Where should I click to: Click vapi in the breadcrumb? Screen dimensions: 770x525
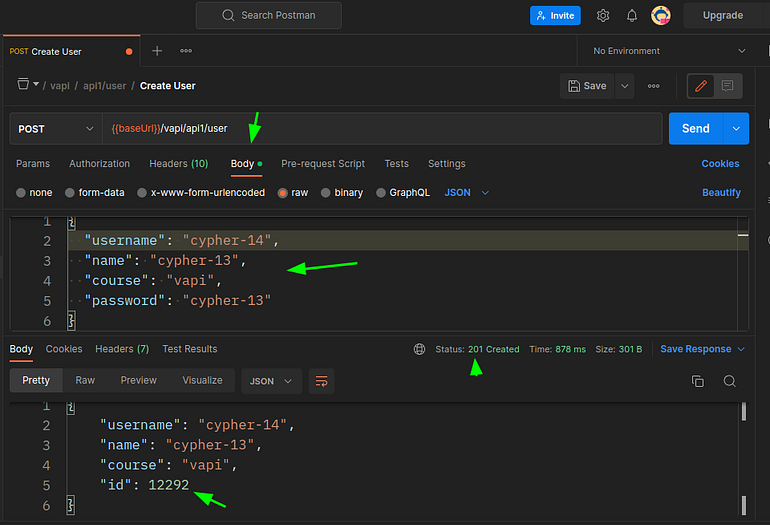[60, 86]
